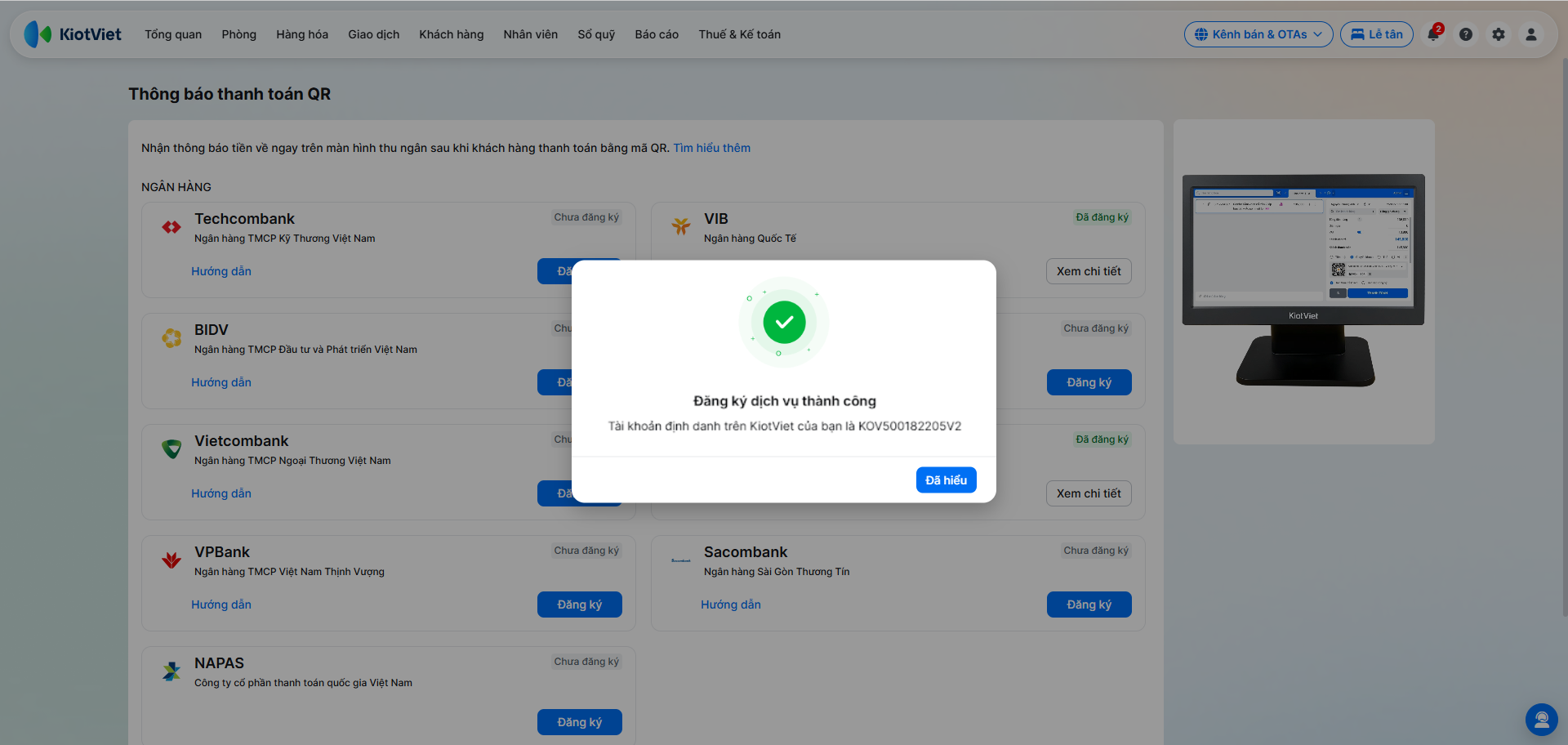Click the account ID message KOV500182205V2

(784, 426)
